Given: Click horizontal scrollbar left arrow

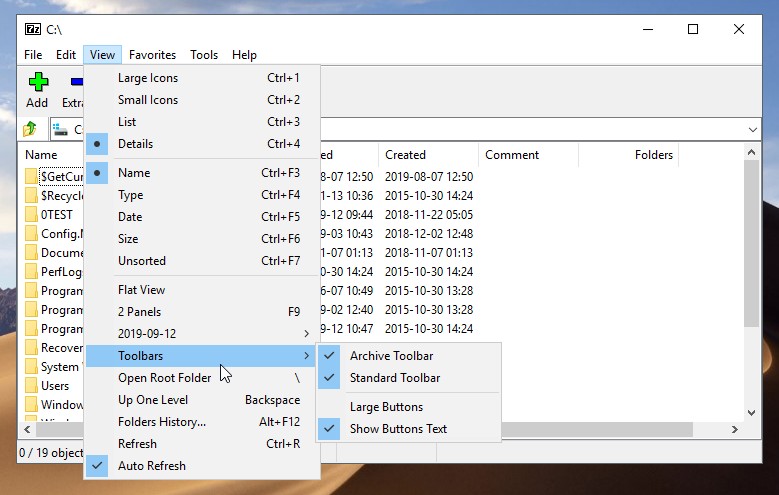Looking at the screenshot, I should pos(27,429).
